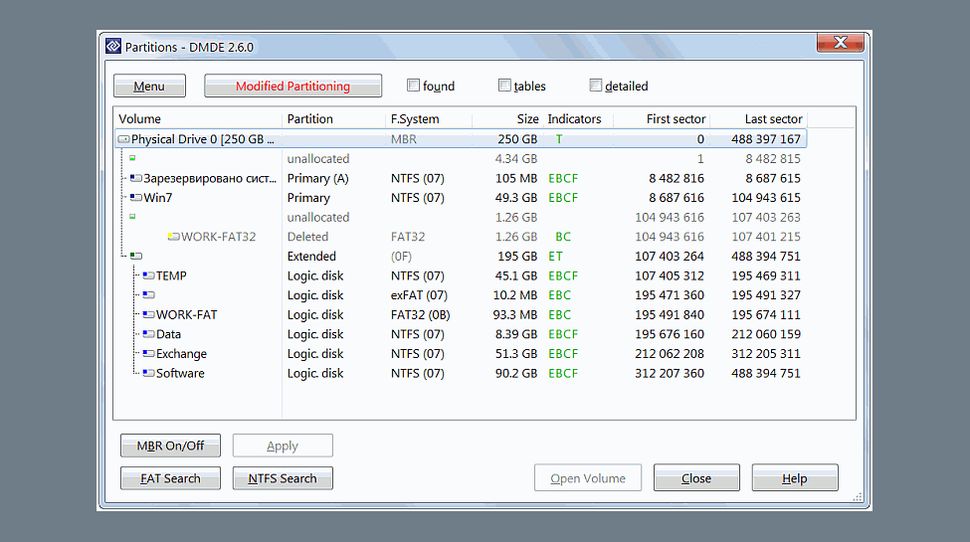Enable the found checkbox

pos(413,85)
